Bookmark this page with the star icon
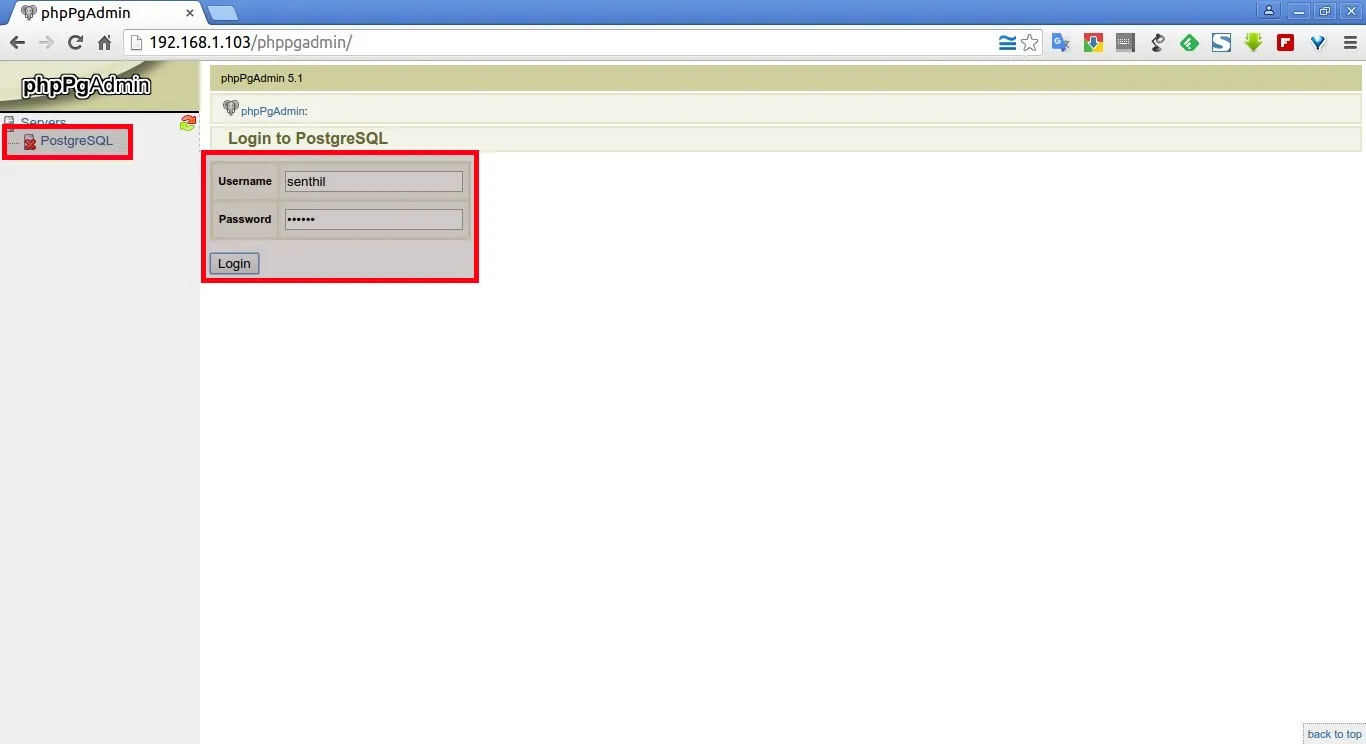The height and width of the screenshot is (744, 1366). [x=1030, y=43]
